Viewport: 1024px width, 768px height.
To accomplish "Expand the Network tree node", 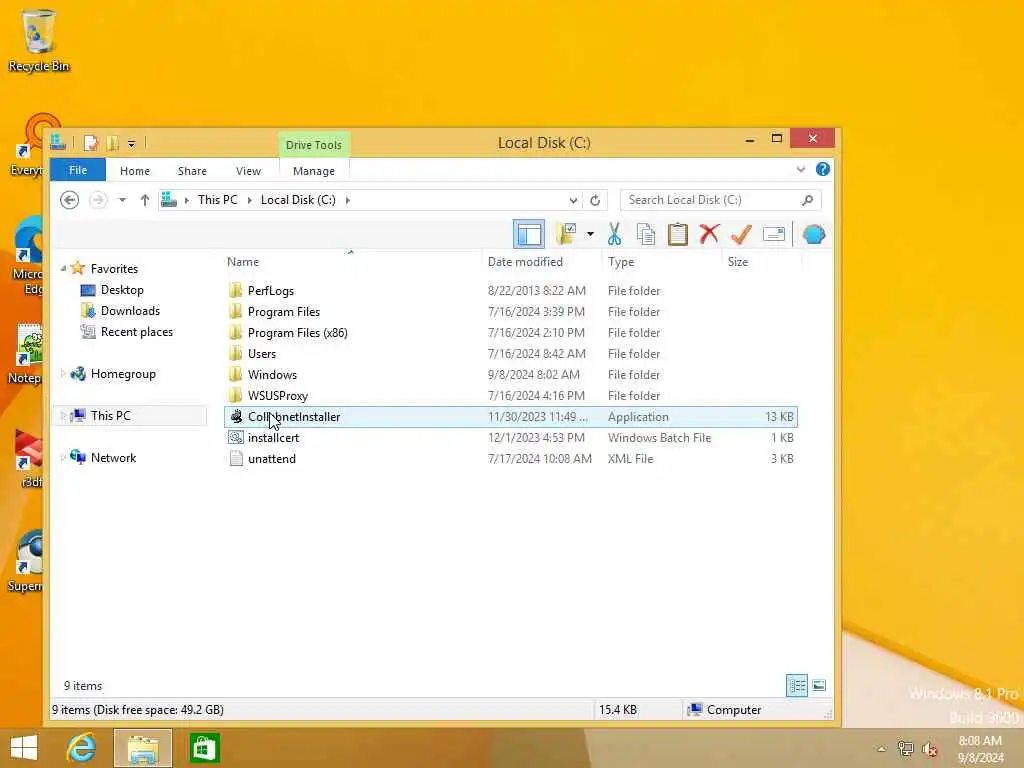I will pyautogui.click(x=63, y=458).
